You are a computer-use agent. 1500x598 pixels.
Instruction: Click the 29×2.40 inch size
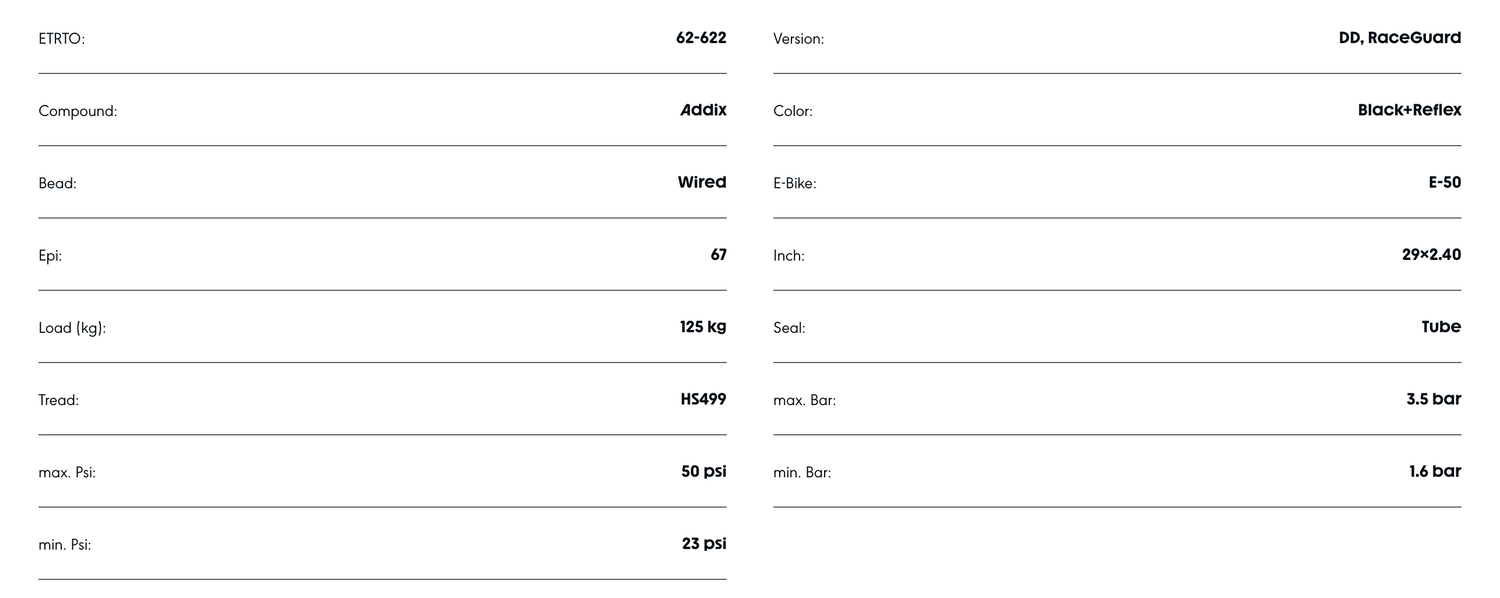tap(1431, 255)
